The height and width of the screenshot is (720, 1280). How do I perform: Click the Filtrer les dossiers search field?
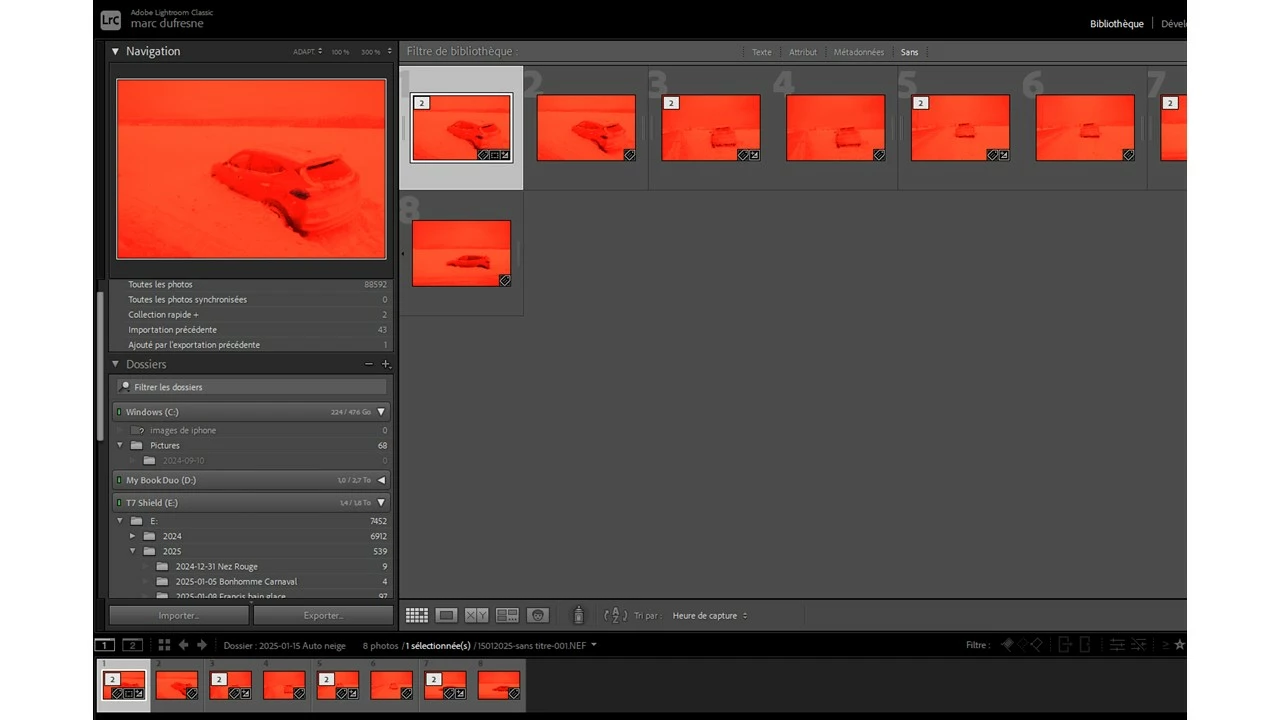(250, 387)
